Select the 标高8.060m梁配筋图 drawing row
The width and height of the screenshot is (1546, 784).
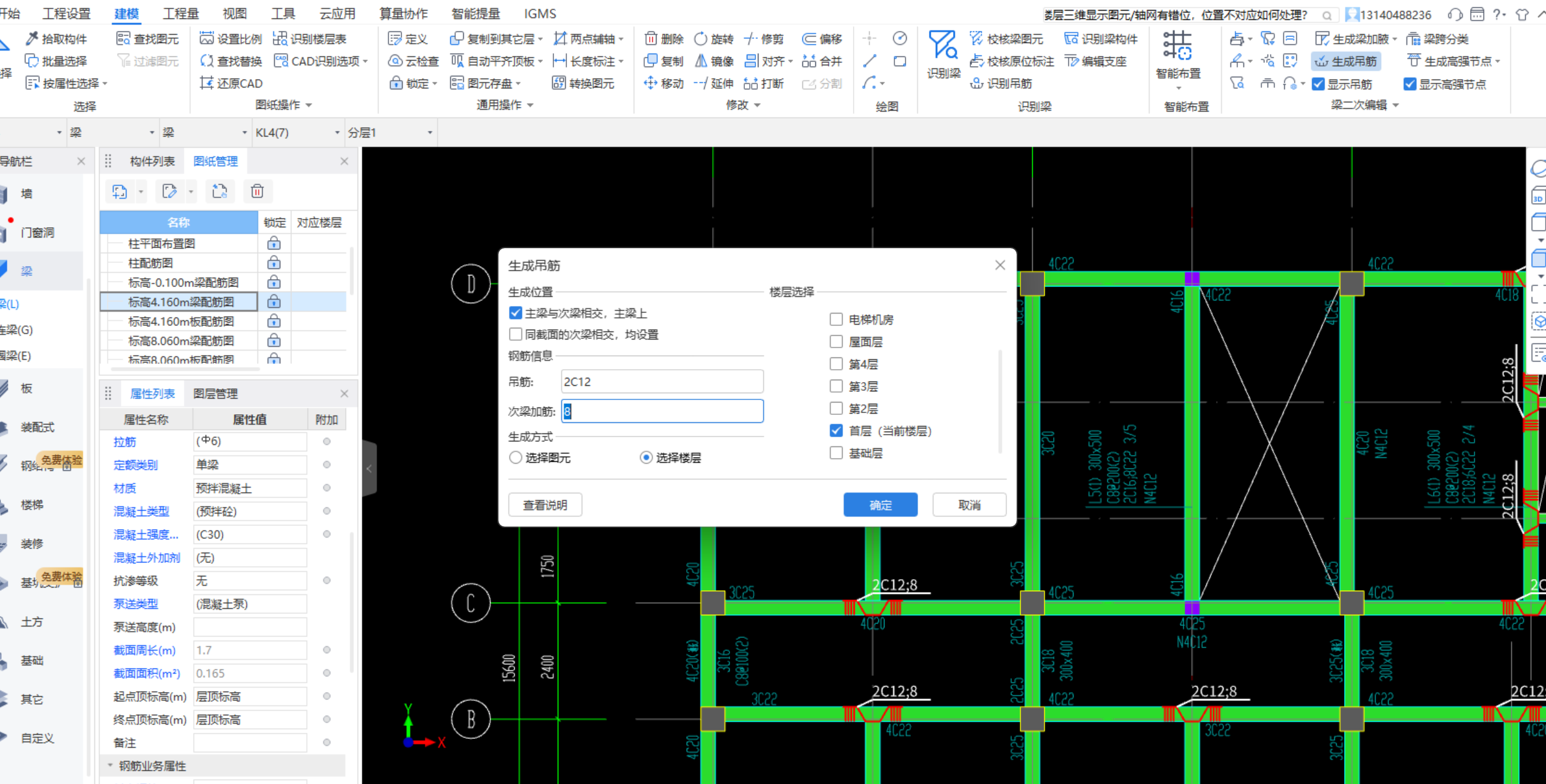point(181,341)
